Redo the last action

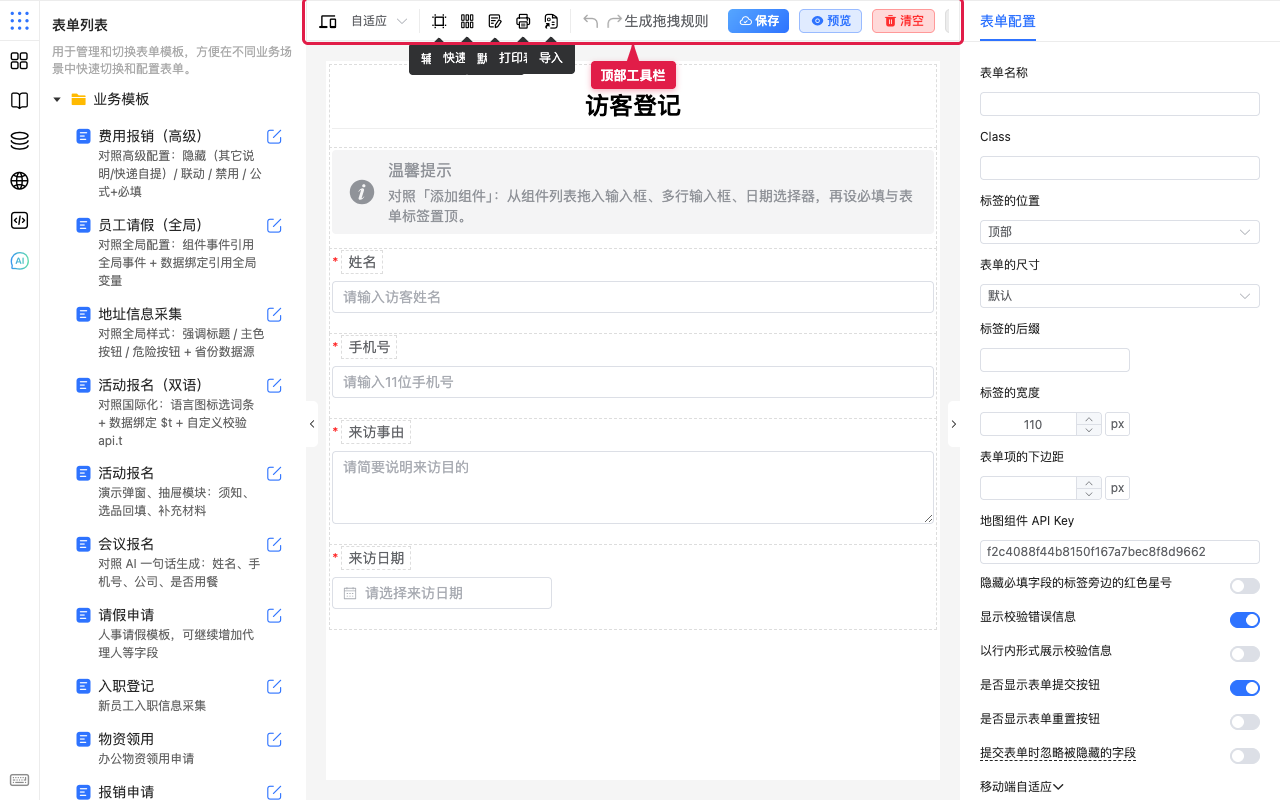pos(614,21)
